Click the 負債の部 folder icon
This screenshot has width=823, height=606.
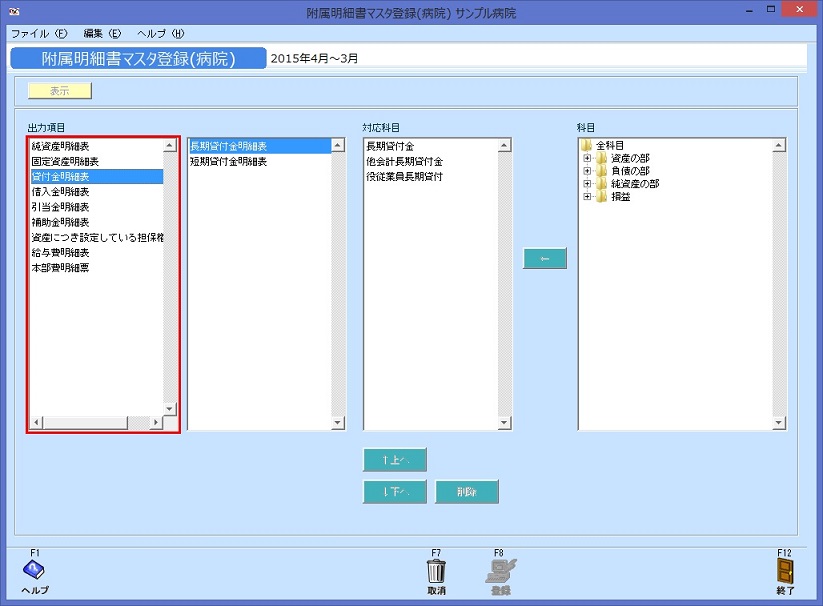(600, 172)
